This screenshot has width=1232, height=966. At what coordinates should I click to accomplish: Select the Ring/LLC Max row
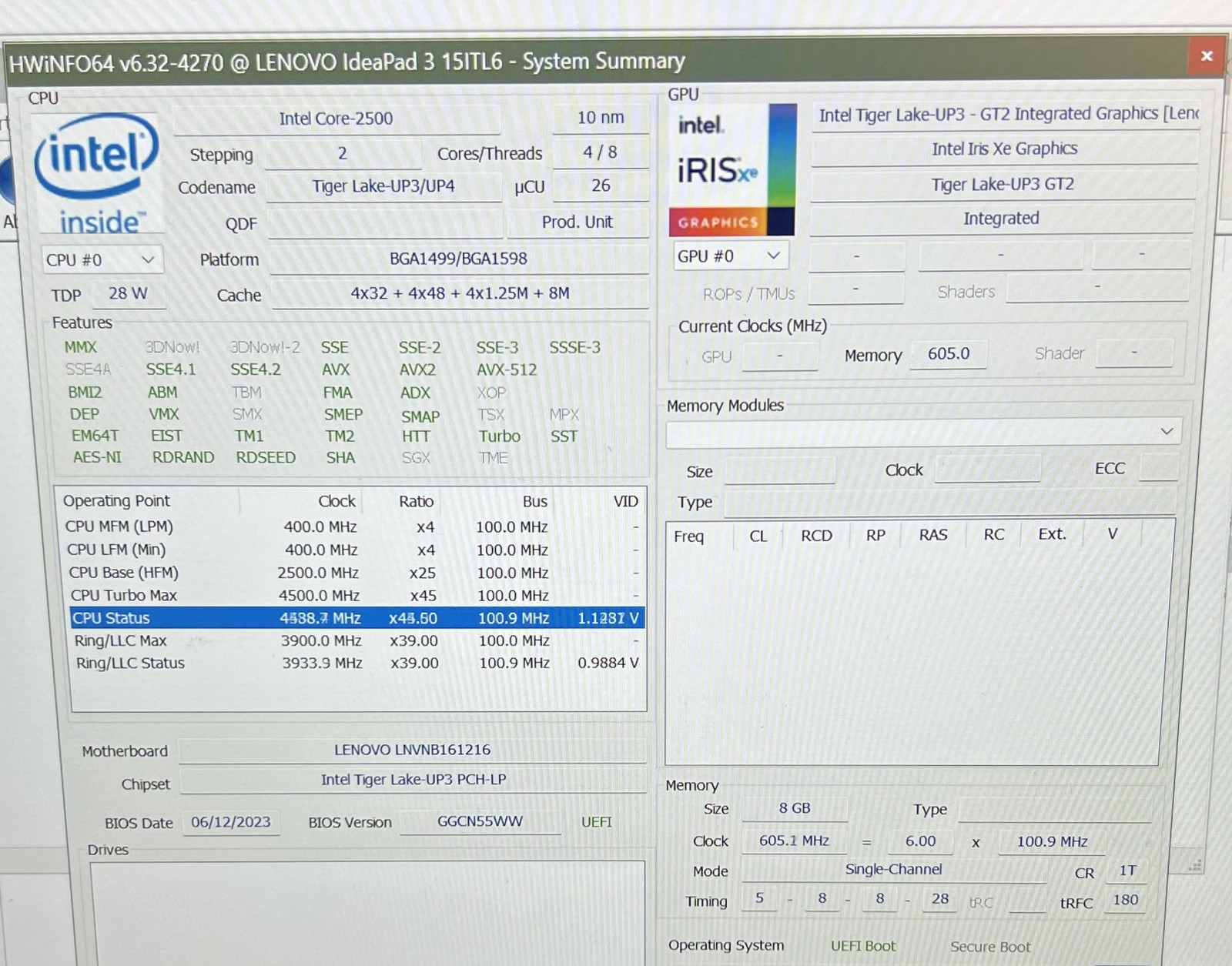(x=357, y=640)
